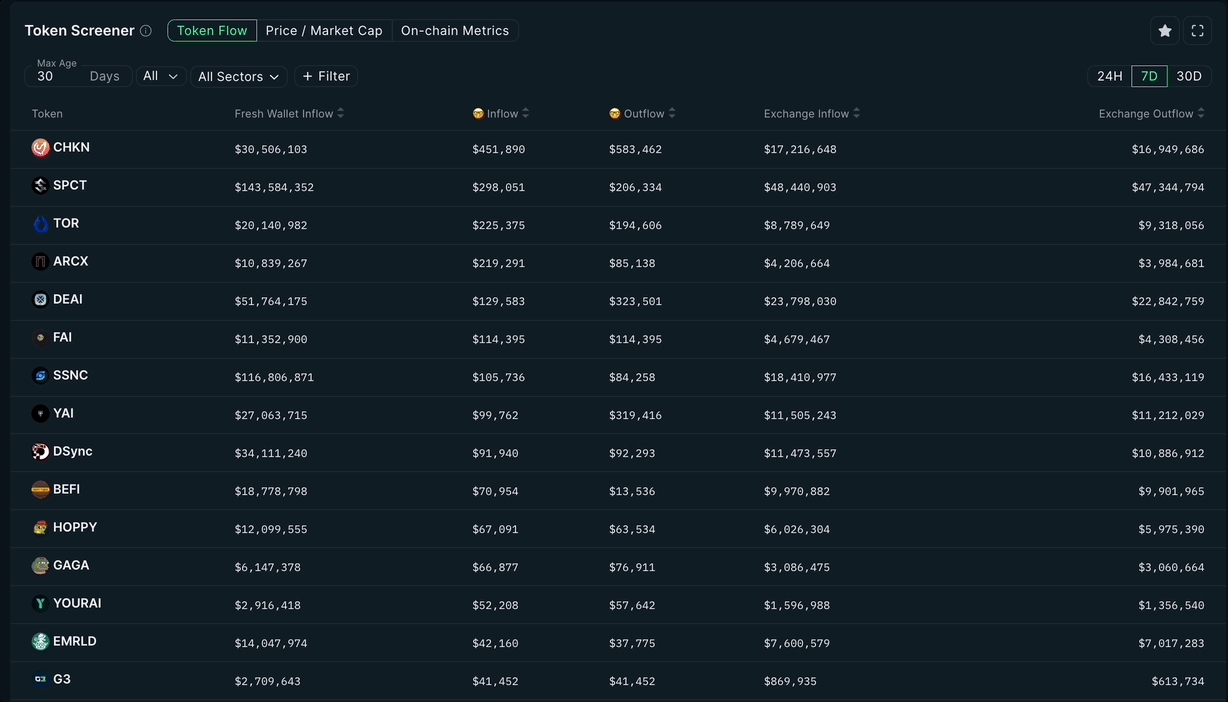The image size is (1228, 702).
Task: Select the 30D time range
Action: pyautogui.click(x=1189, y=77)
